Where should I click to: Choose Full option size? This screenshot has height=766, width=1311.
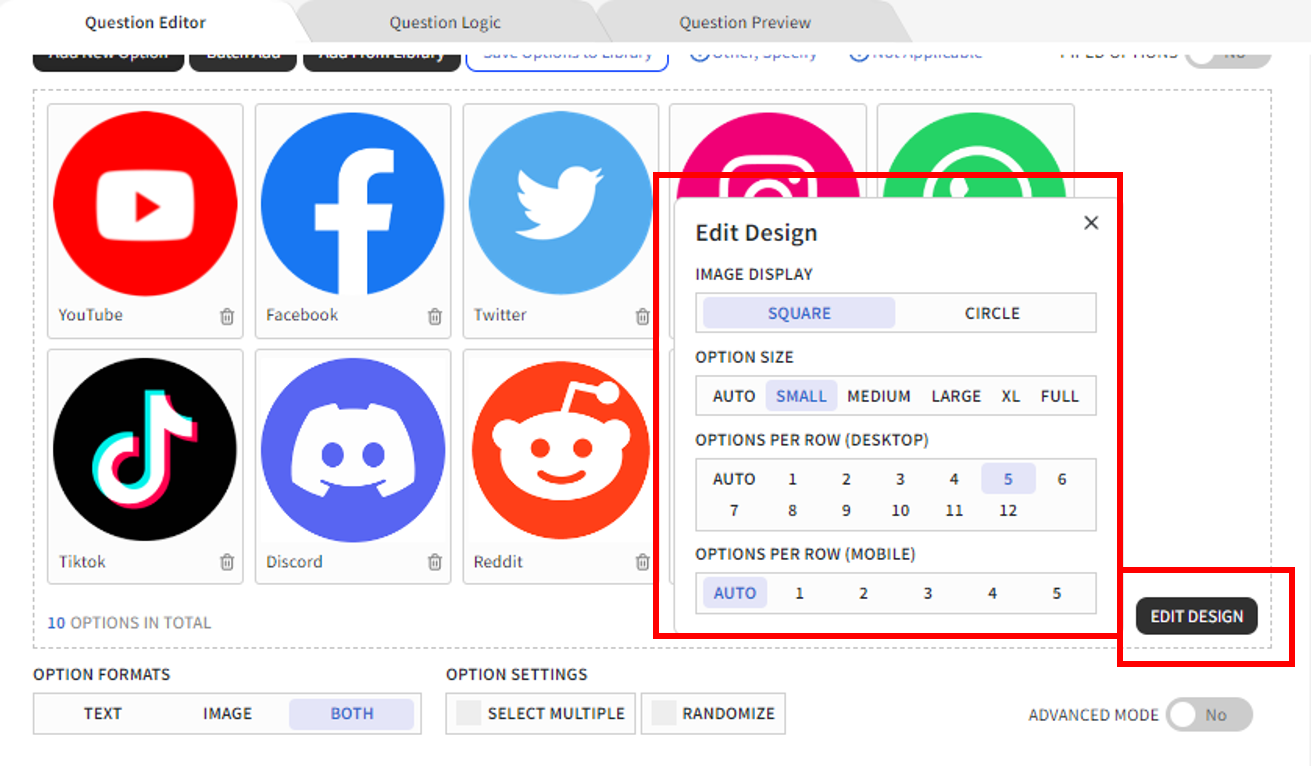point(1060,396)
